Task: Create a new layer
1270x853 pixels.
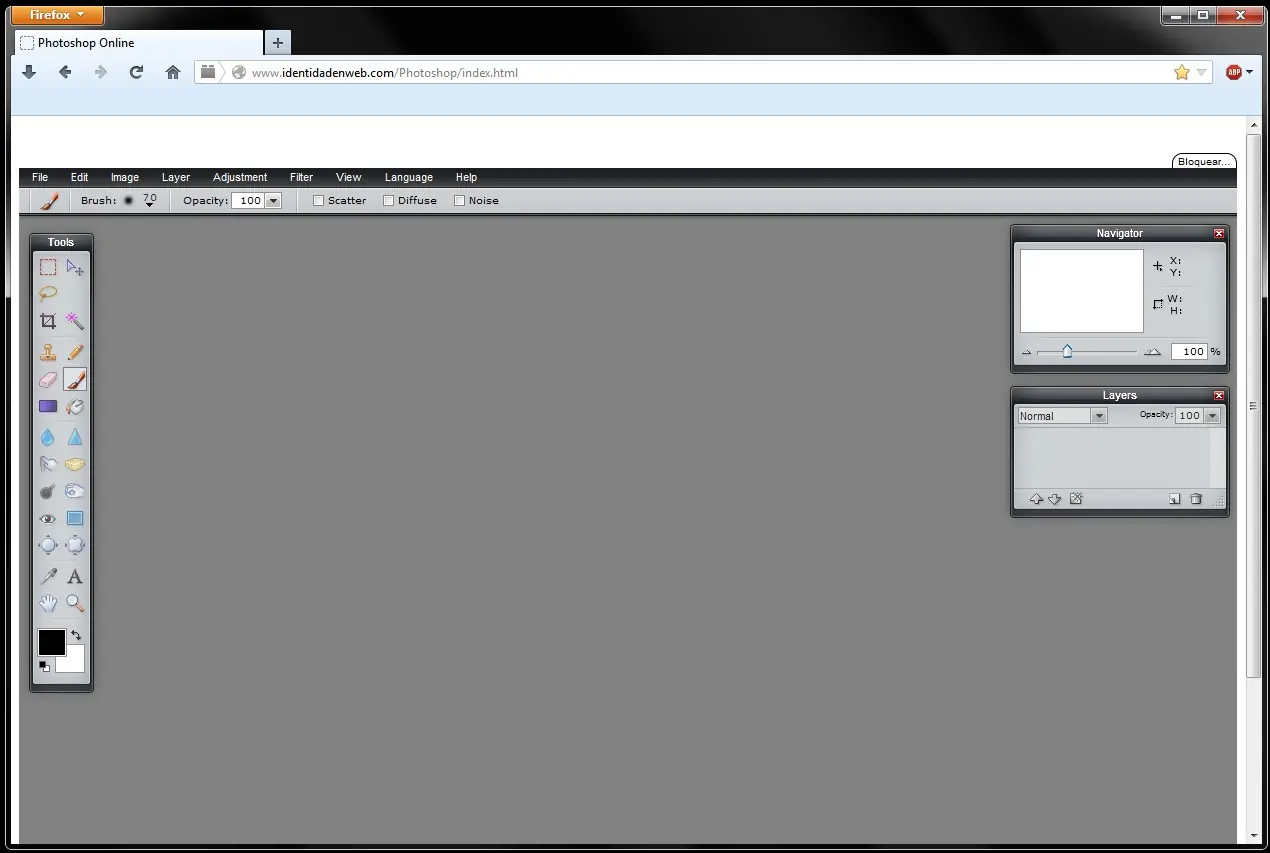Action: coord(1175,499)
